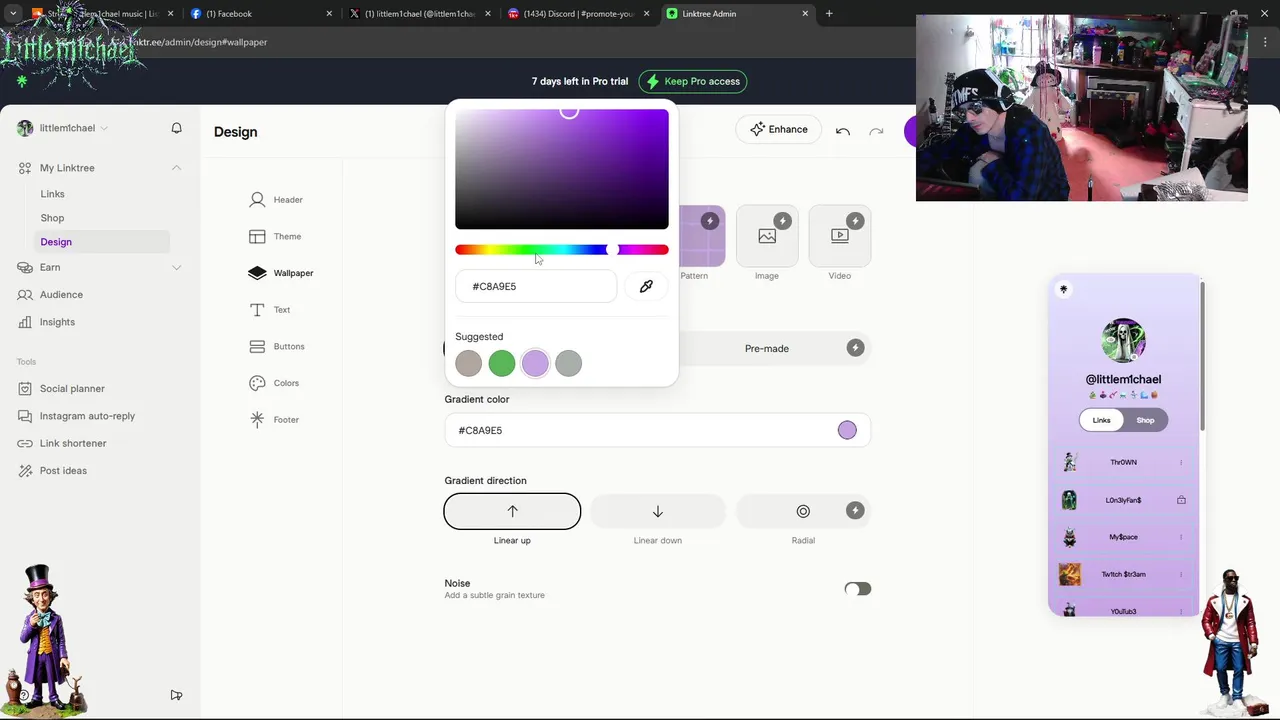Viewport: 1280px width, 720px height.
Task: Click the undo arrow icon
Action: (843, 131)
